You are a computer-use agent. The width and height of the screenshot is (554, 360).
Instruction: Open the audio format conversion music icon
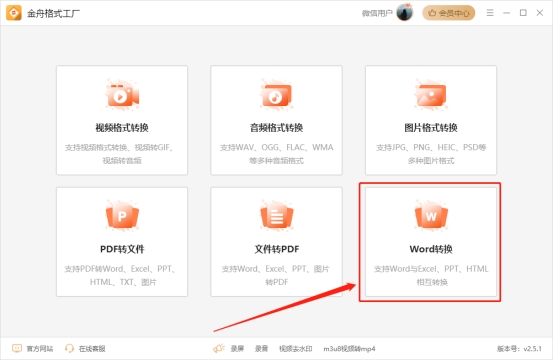click(277, 95)
